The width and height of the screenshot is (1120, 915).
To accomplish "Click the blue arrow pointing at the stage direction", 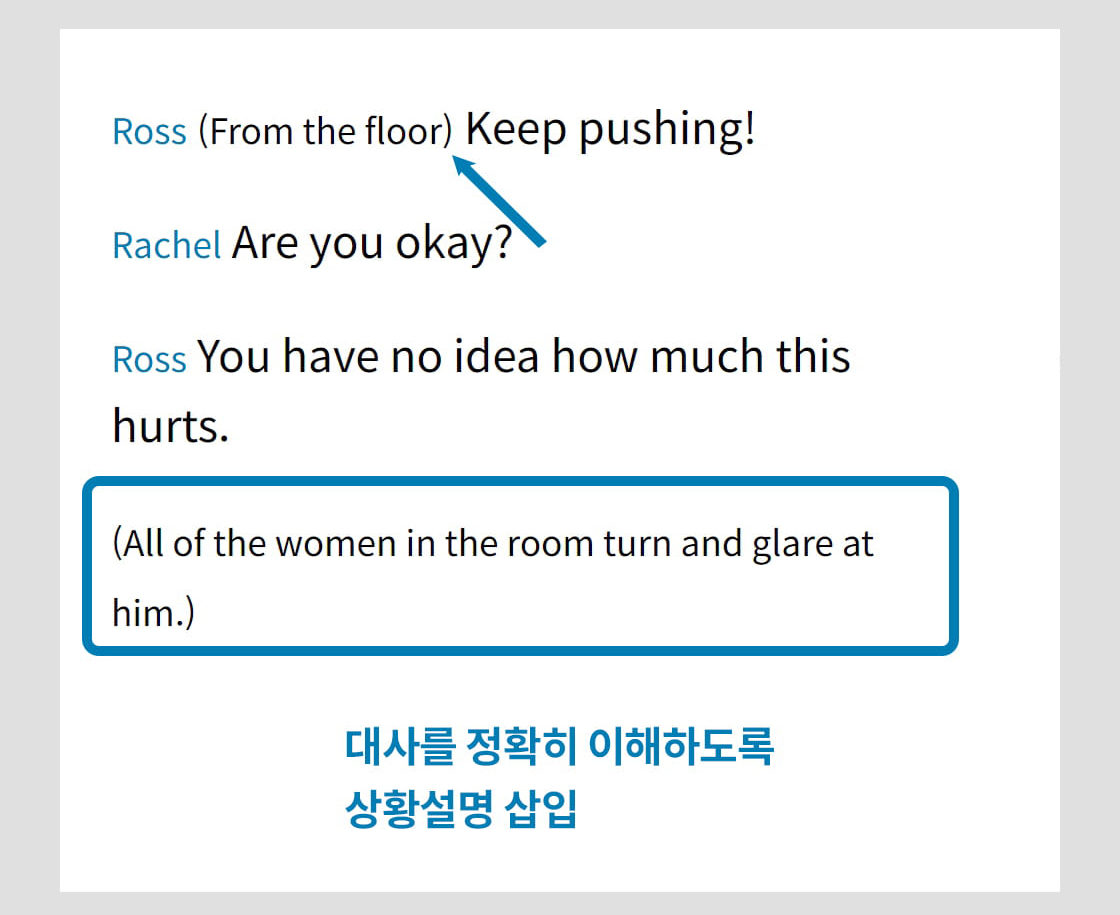I will pos(499,202).
